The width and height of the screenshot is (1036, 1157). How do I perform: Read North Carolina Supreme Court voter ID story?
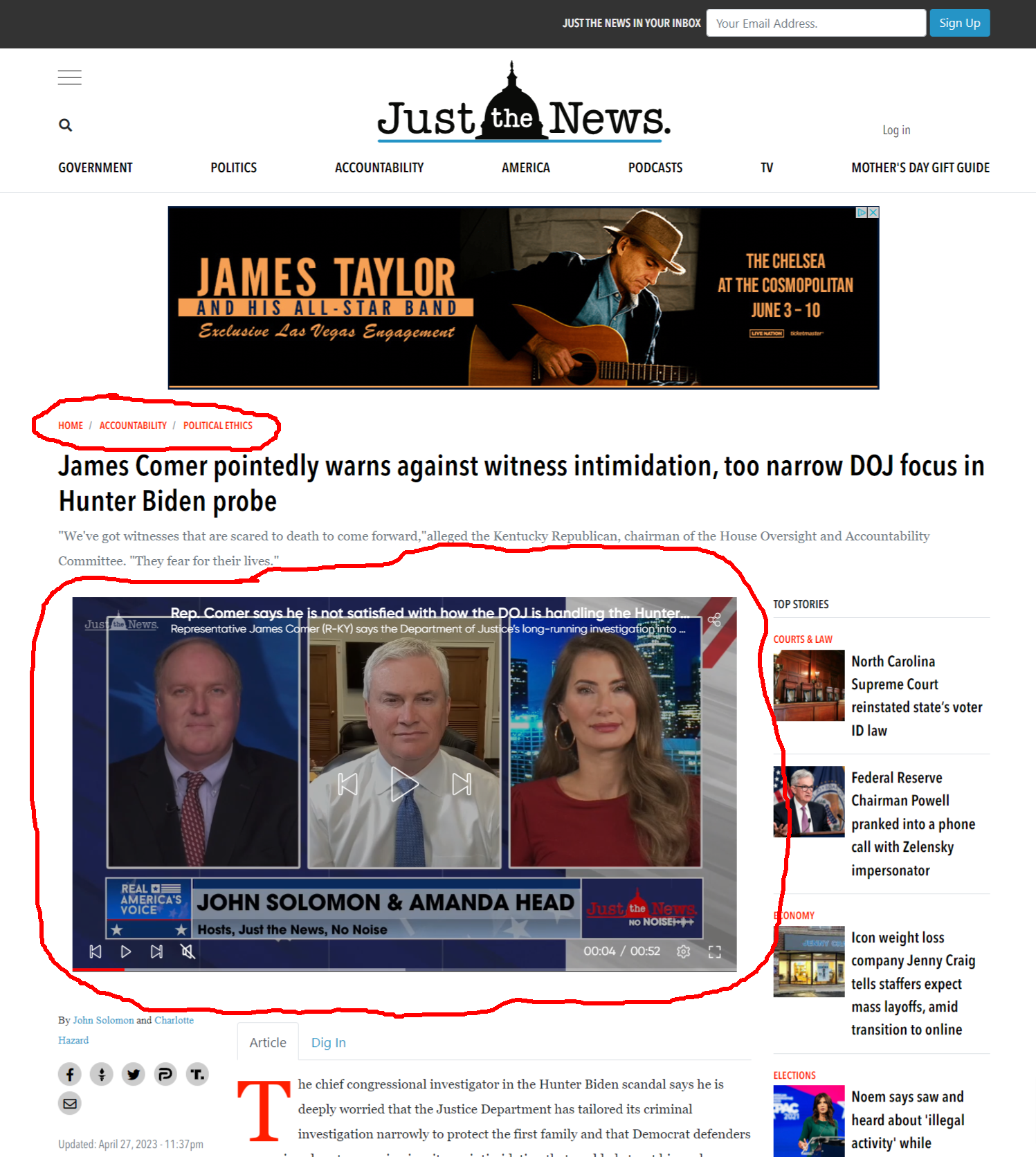tap(917, 695)
